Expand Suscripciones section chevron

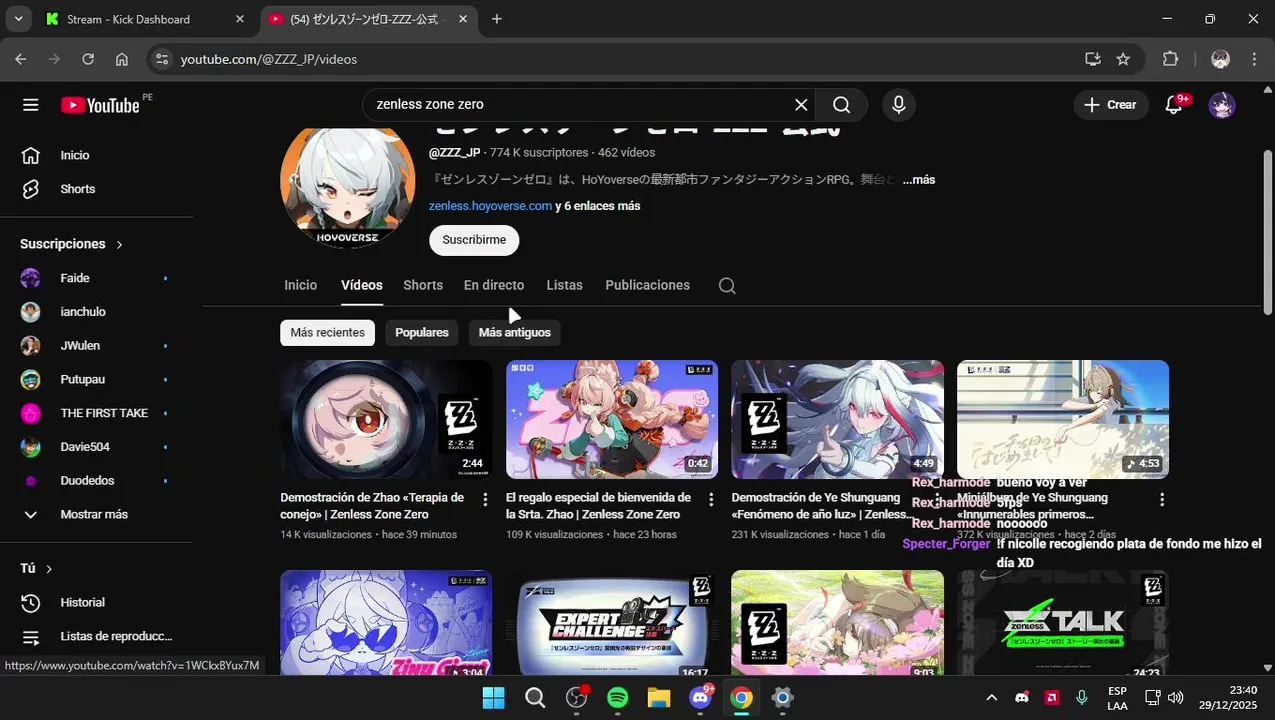119,244
